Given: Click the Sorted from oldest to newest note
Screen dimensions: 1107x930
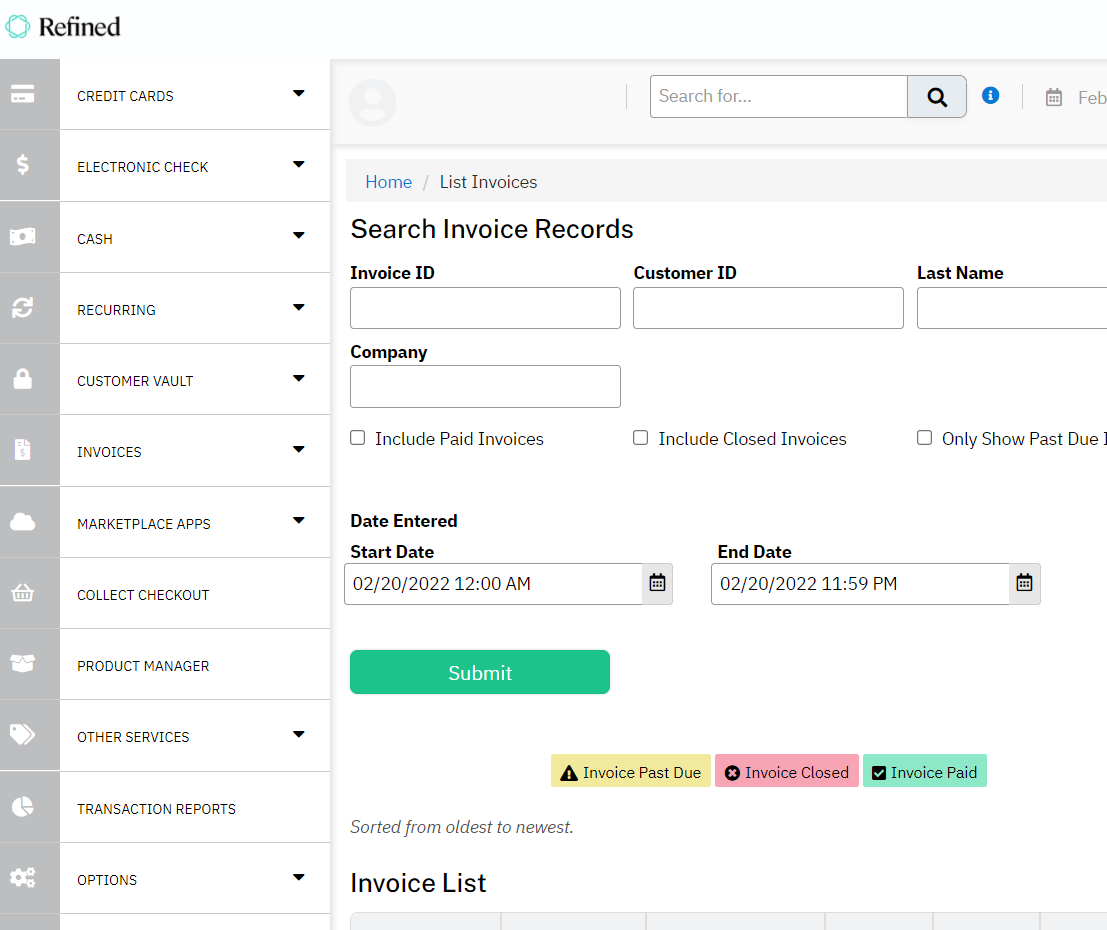Looking at the screenshot, I should coord(462,827).
